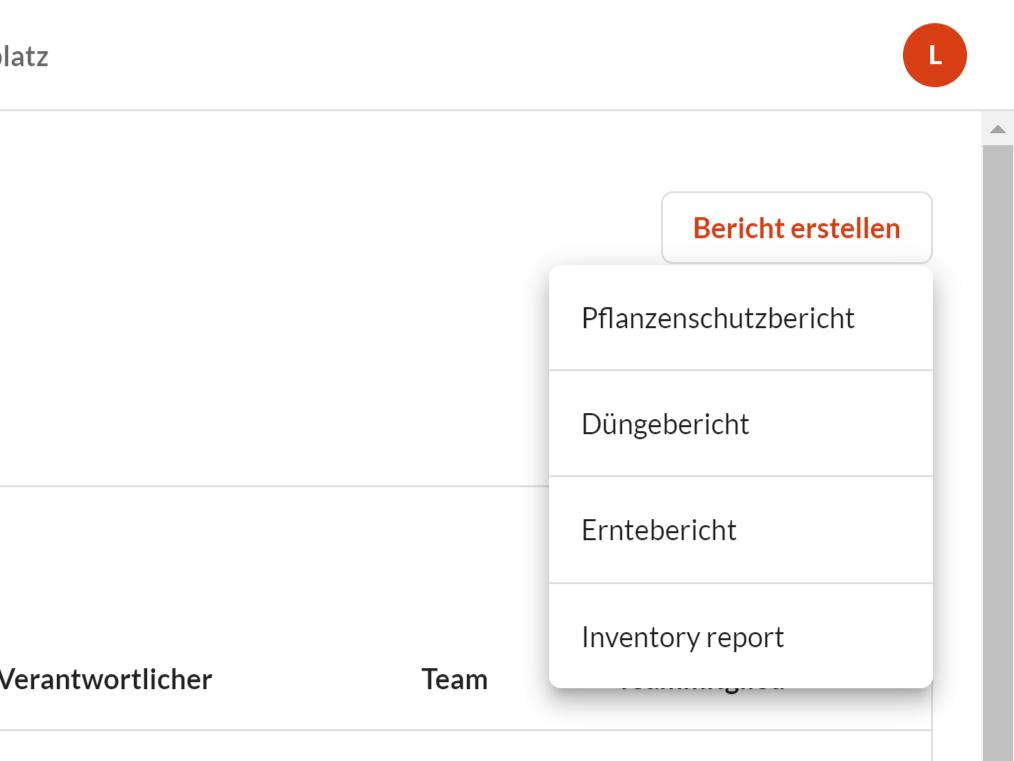The image size is (1014, 761).
Task: Open the user avatar 'L' menu
Action: pyautogui.click(x=934, y=55)
